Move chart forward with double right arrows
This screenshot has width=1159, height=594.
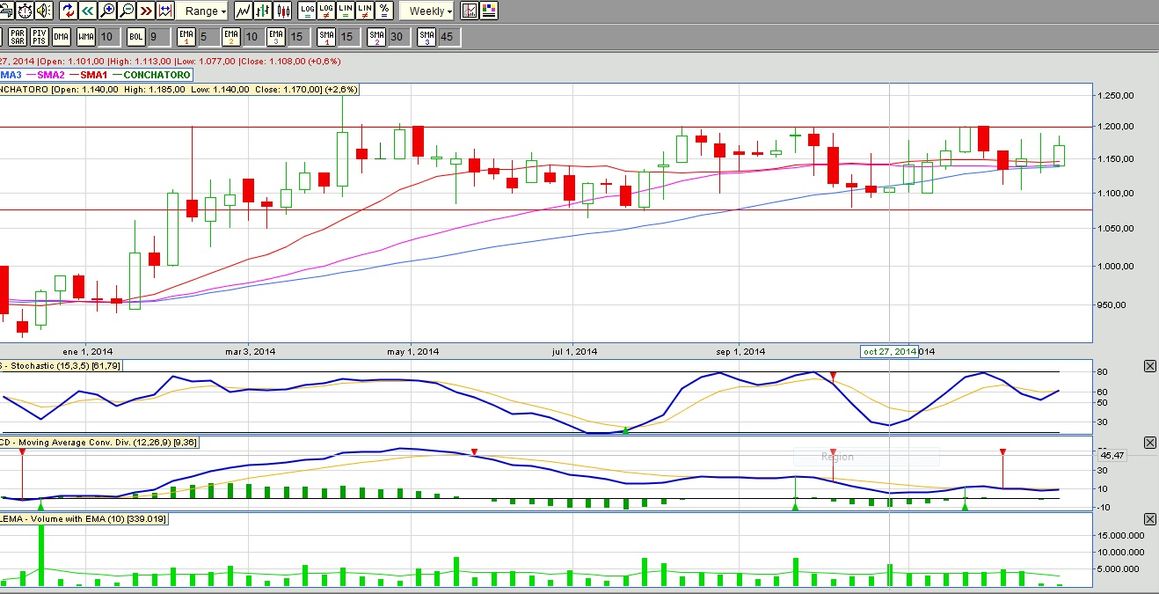point(146,10)
